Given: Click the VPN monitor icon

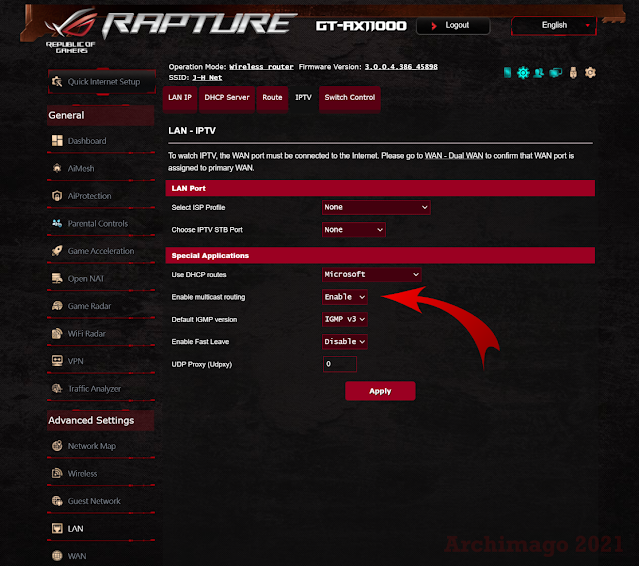Looking at the screenshot, I should click(57, 361).
